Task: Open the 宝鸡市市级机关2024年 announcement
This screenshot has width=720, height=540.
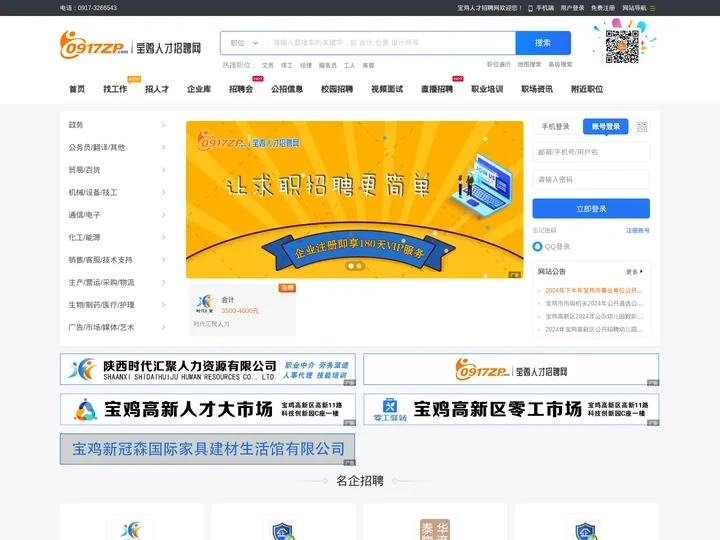Action: [594, 304]
